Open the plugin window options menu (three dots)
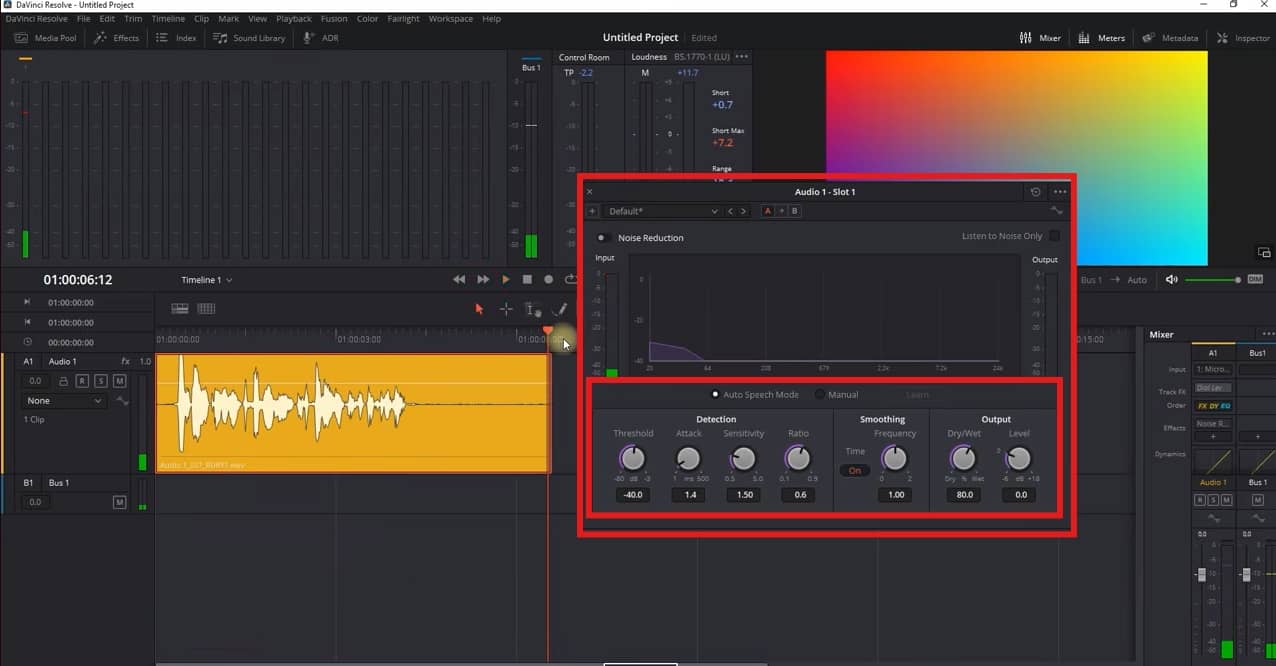The height and width of the screenshot is (666, 1276). (x=1060, y=192)
